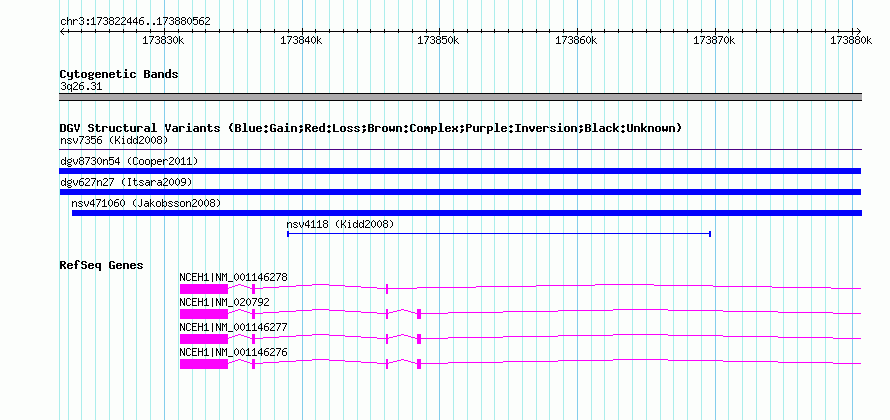Click the dgv8730n54 (Cooper2011) label
Viewport: 890px width, 420px height.
[129, 161]
